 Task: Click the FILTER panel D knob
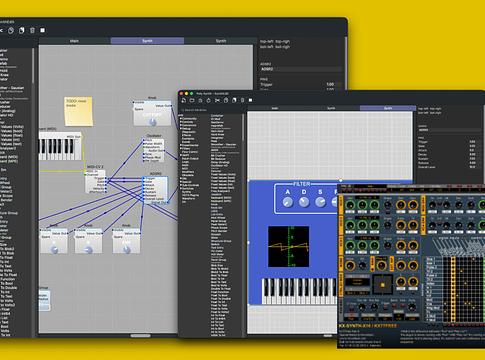pyautogui.click(x=304, y=202)
